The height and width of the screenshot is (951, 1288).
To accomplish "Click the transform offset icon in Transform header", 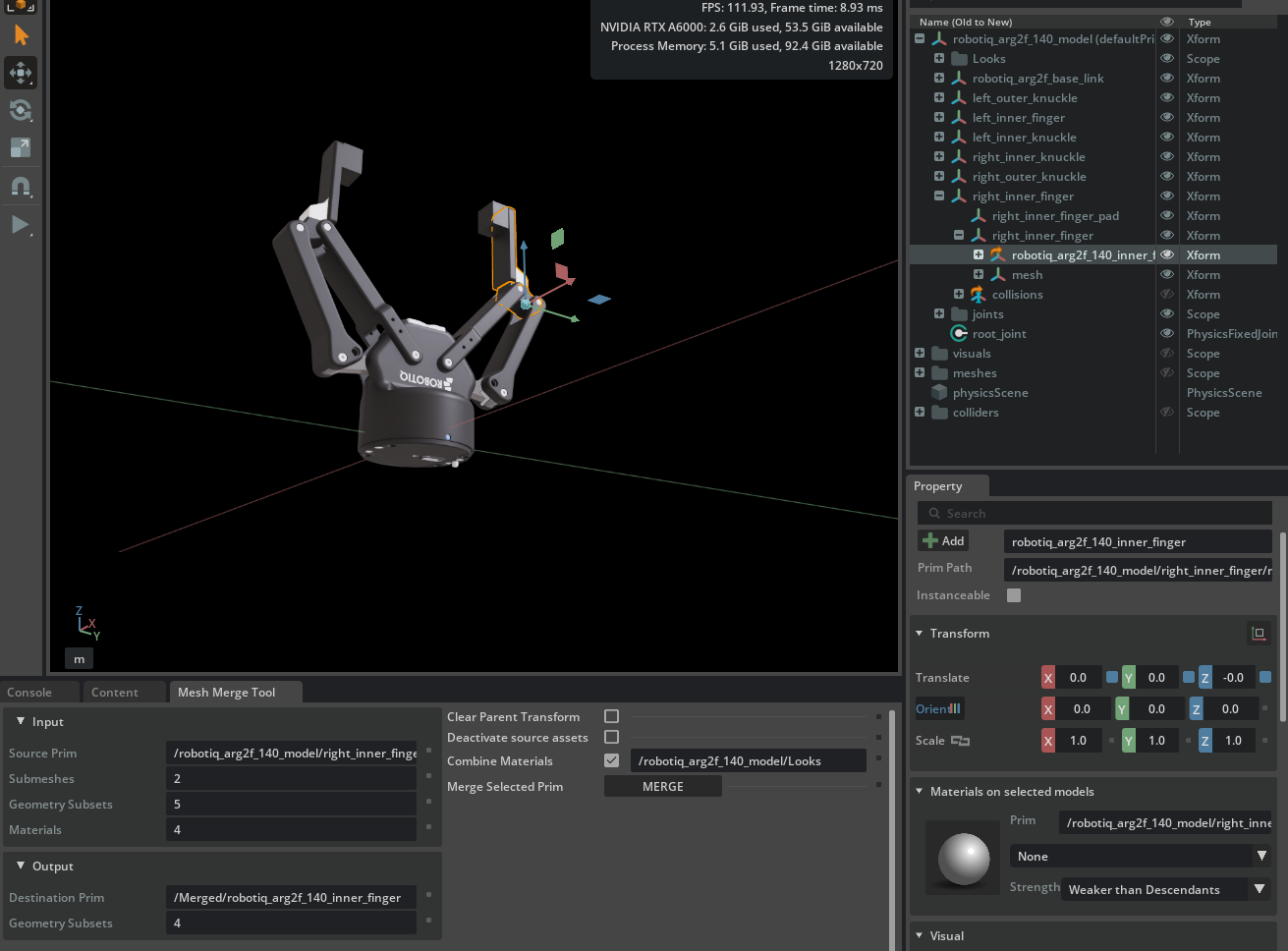I will click(x=1258, y=634).
